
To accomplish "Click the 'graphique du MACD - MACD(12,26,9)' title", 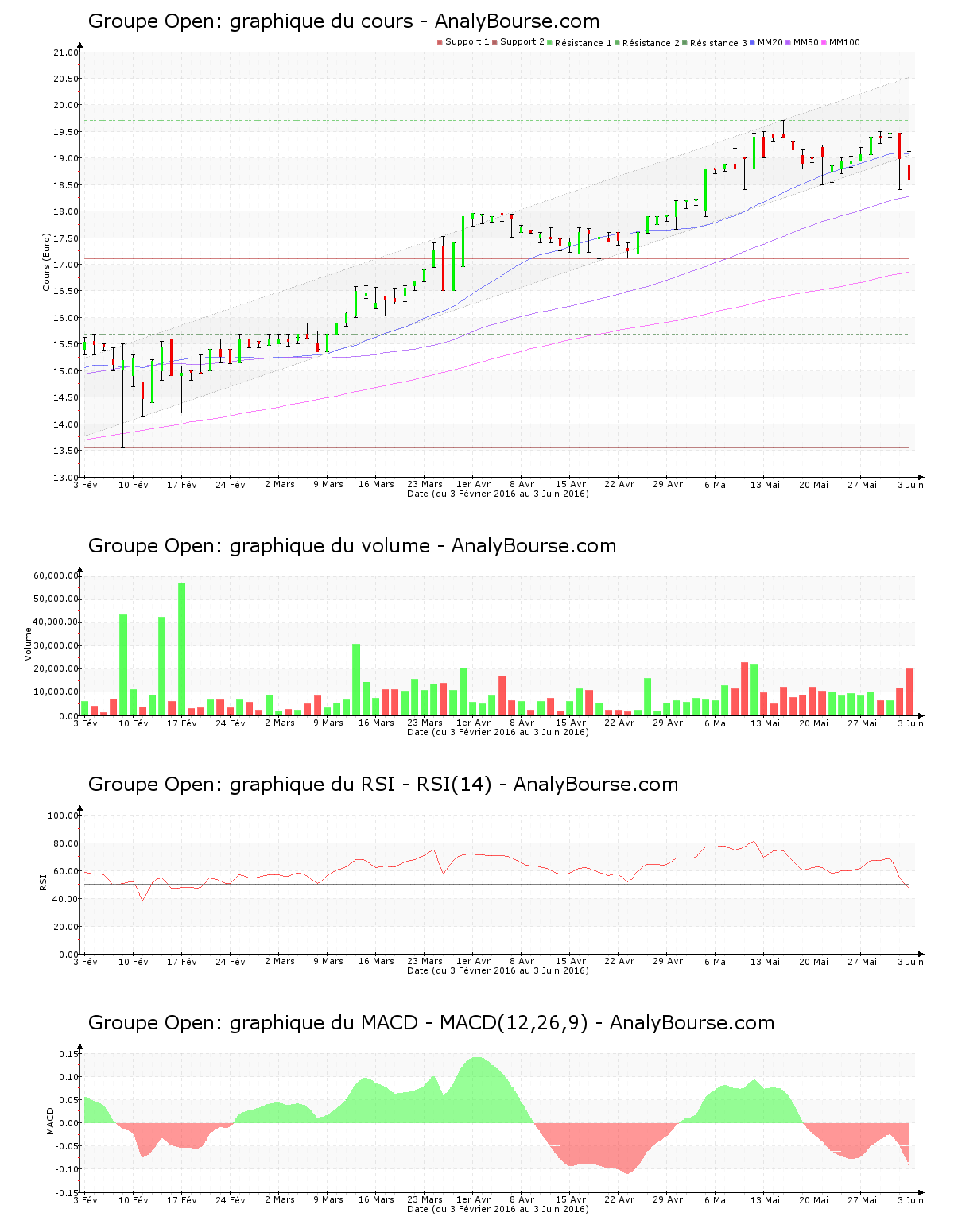I will click(x=431, y=1023).
